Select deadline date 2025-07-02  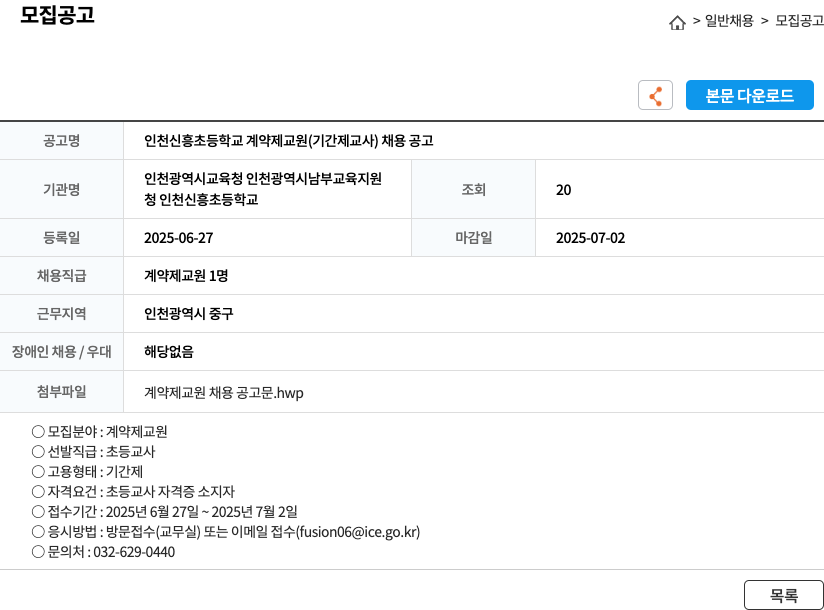point(591,238)
